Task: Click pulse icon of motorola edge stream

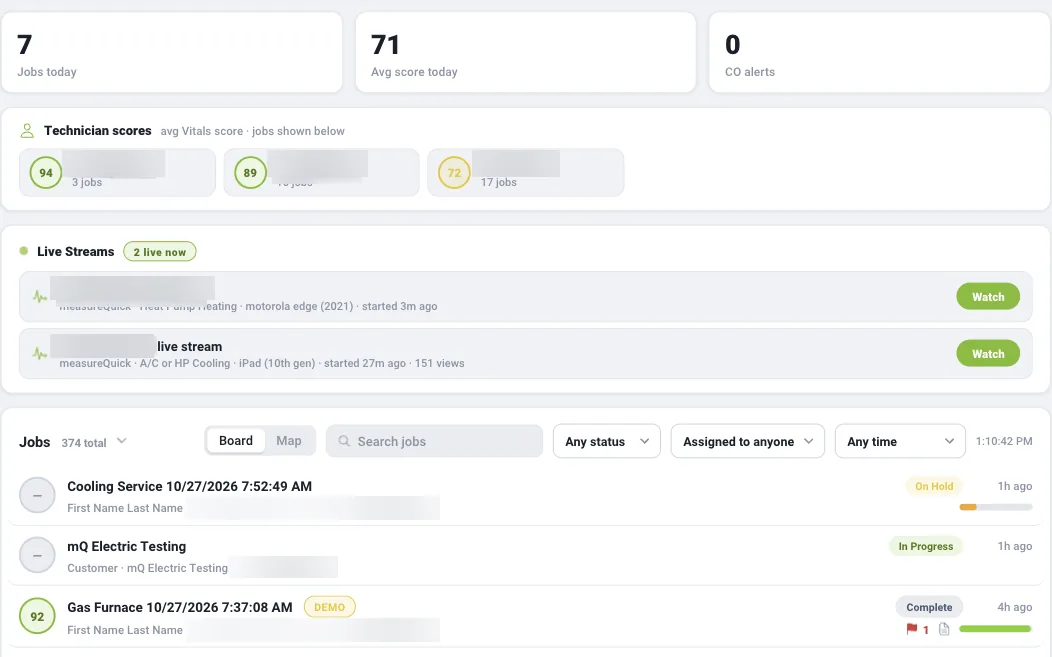Action: tap(40, 296)
